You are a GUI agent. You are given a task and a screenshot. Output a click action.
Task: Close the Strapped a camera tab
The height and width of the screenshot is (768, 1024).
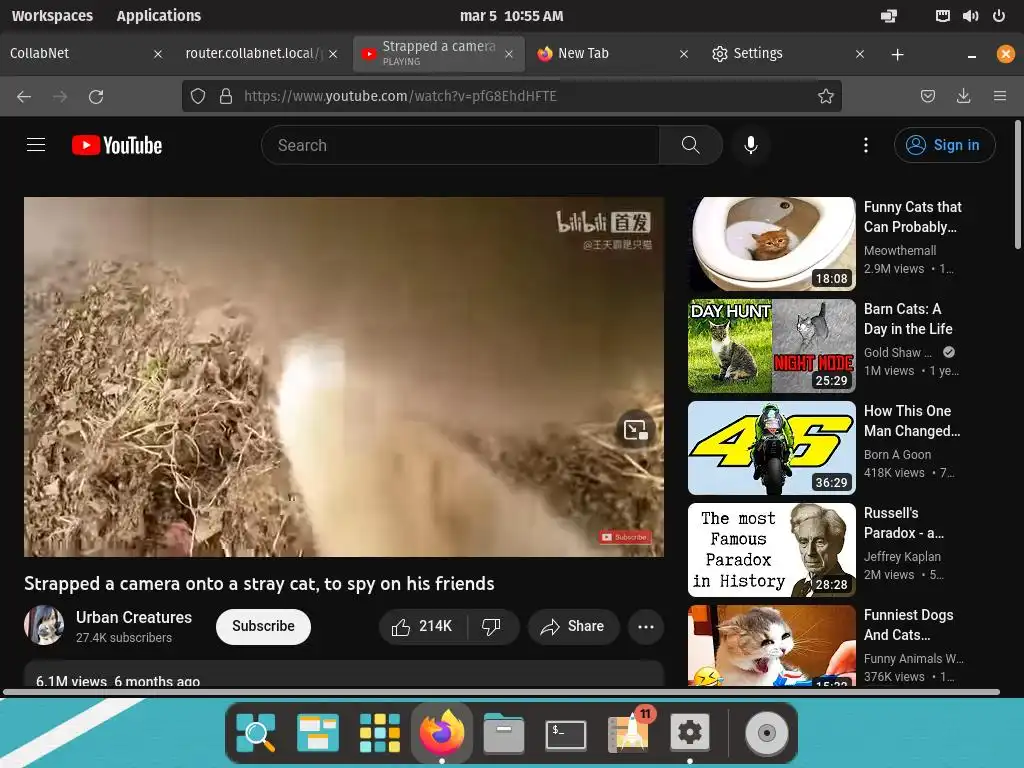pos(509,54)
